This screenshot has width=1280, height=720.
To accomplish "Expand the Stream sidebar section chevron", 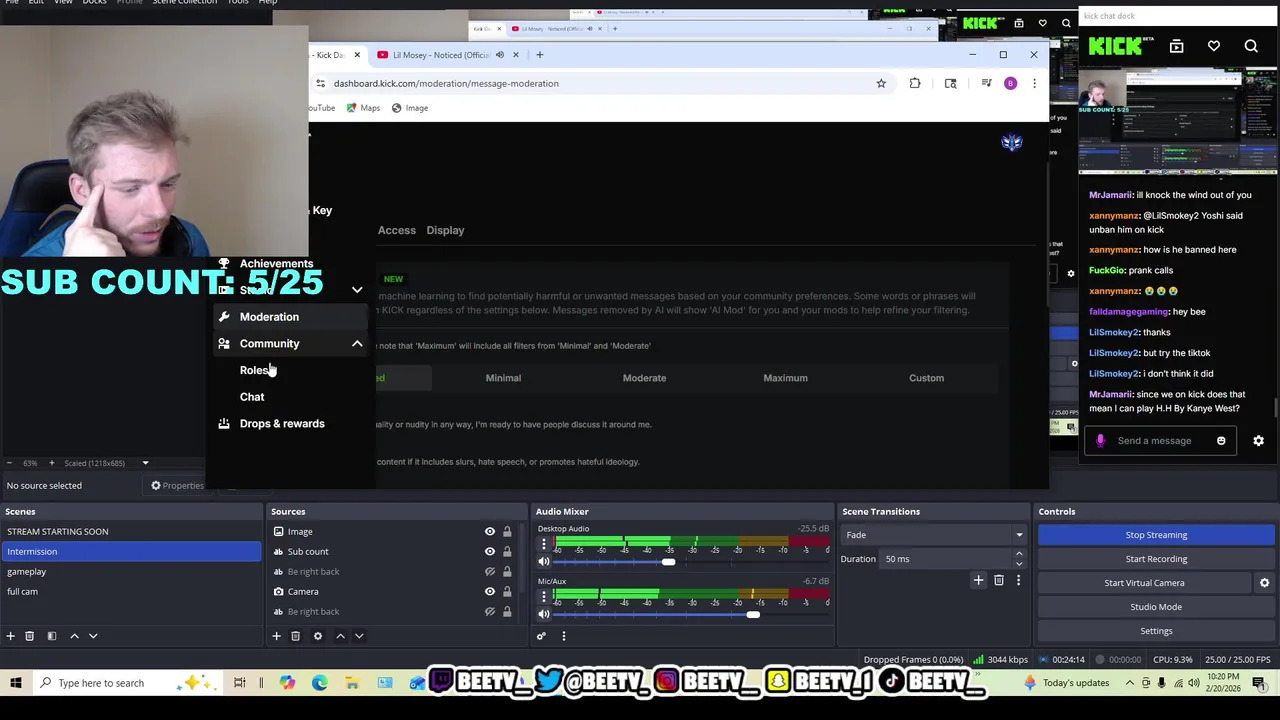I will tap(357, 290).
